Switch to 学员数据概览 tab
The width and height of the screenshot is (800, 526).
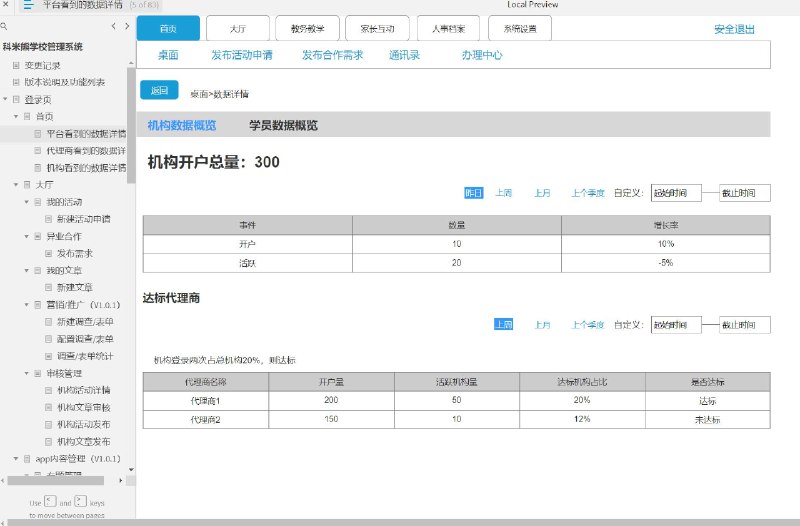pos(283,126)
